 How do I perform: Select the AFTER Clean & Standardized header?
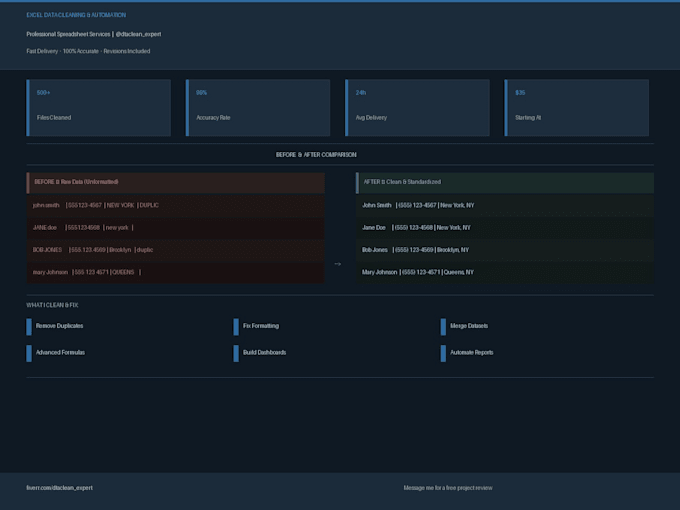click(505, 183)
